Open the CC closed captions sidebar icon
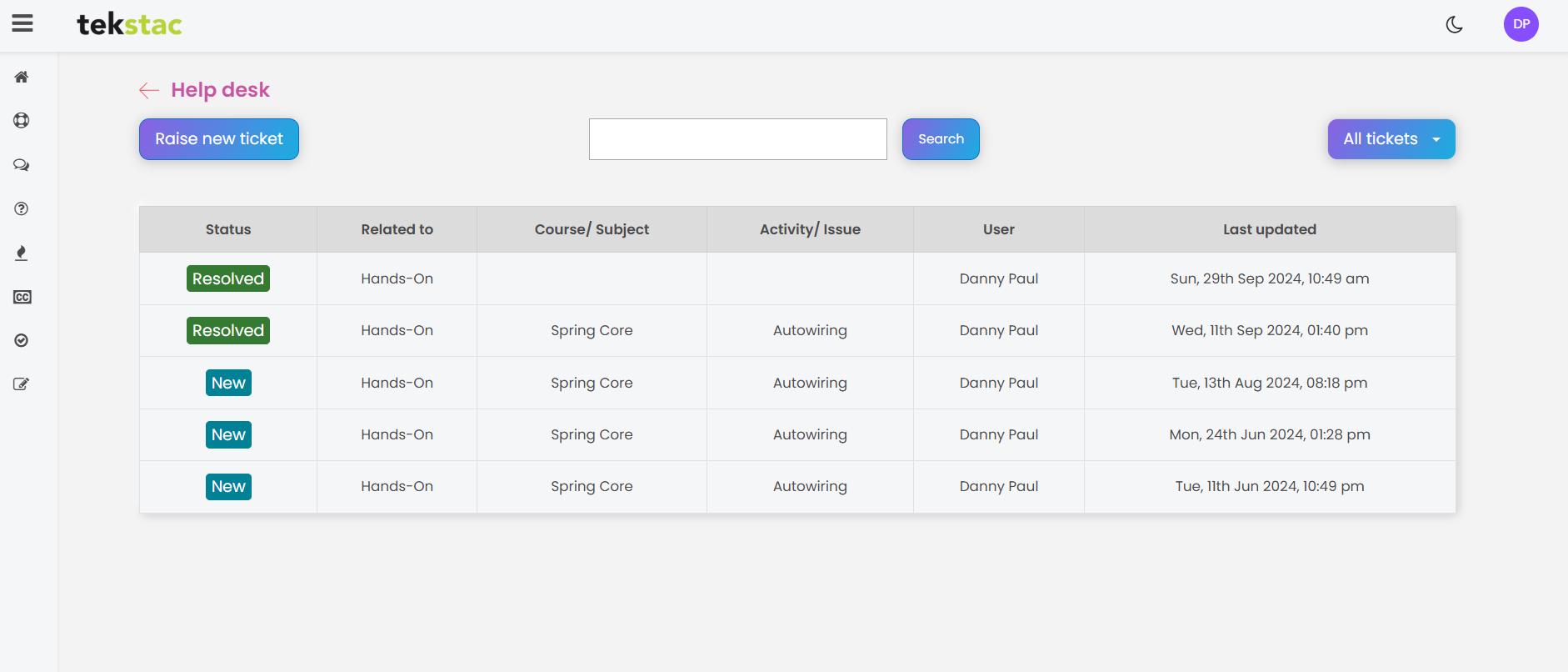 point(22,298)
